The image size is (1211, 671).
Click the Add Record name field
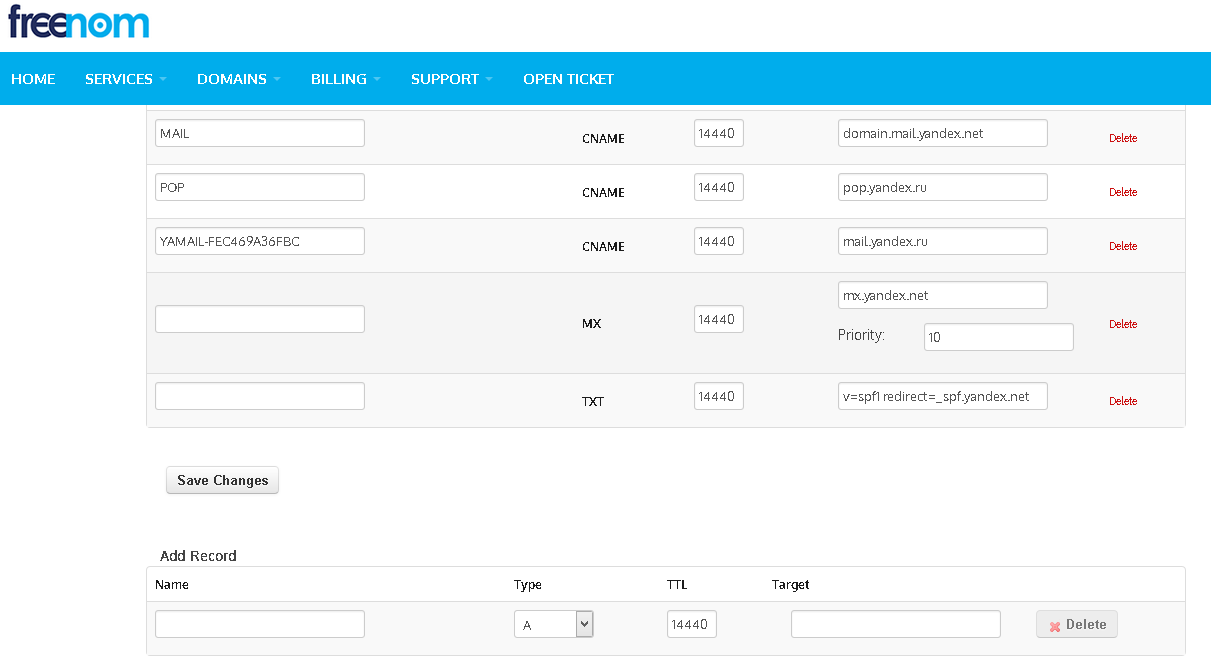coord(260,624)
